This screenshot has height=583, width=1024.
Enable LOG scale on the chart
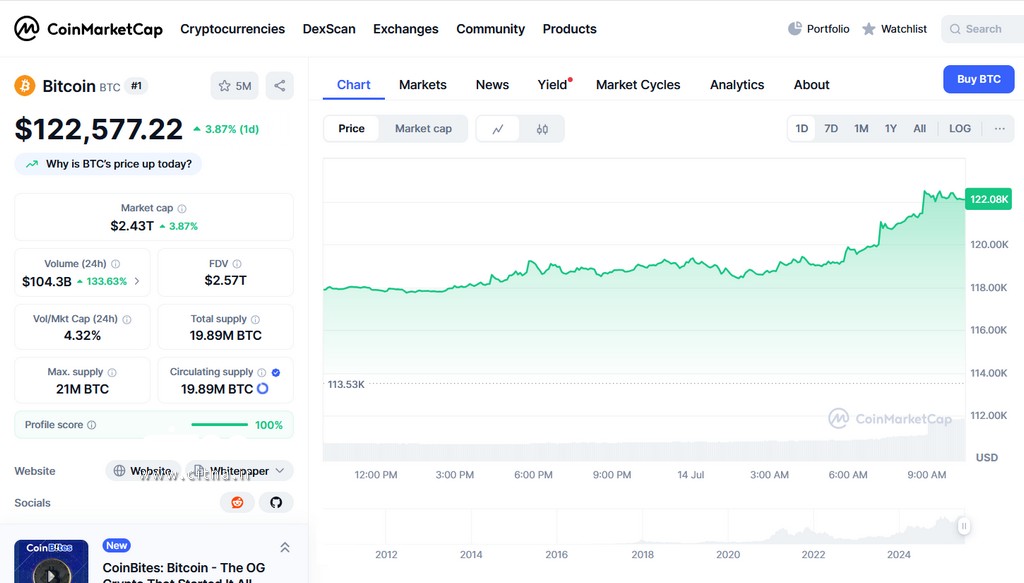click(959, 129)
